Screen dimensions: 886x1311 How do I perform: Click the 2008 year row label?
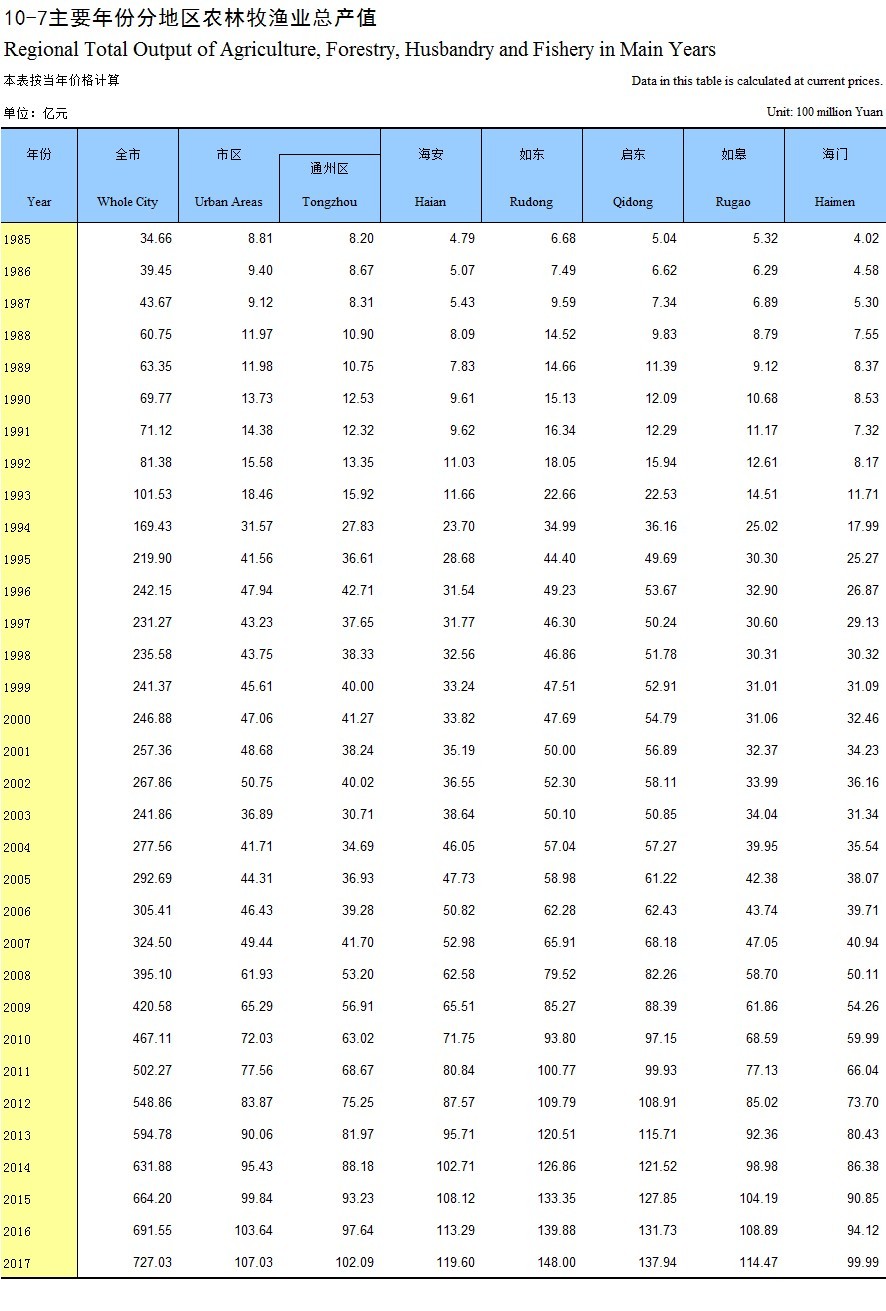17,976
